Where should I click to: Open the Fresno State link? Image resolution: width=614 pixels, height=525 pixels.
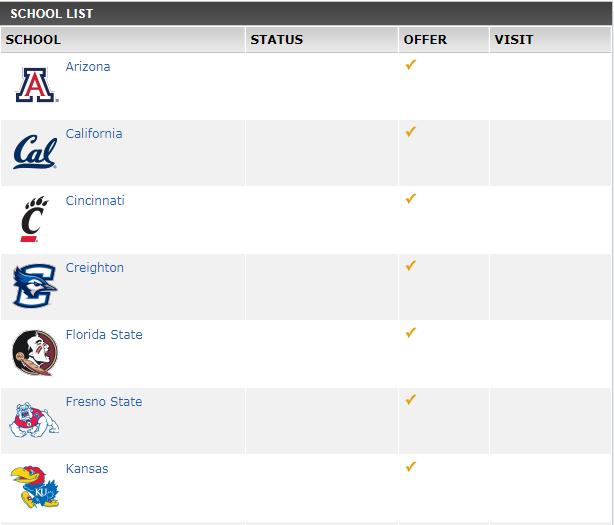pyautogui.click(x=104, y=401)
